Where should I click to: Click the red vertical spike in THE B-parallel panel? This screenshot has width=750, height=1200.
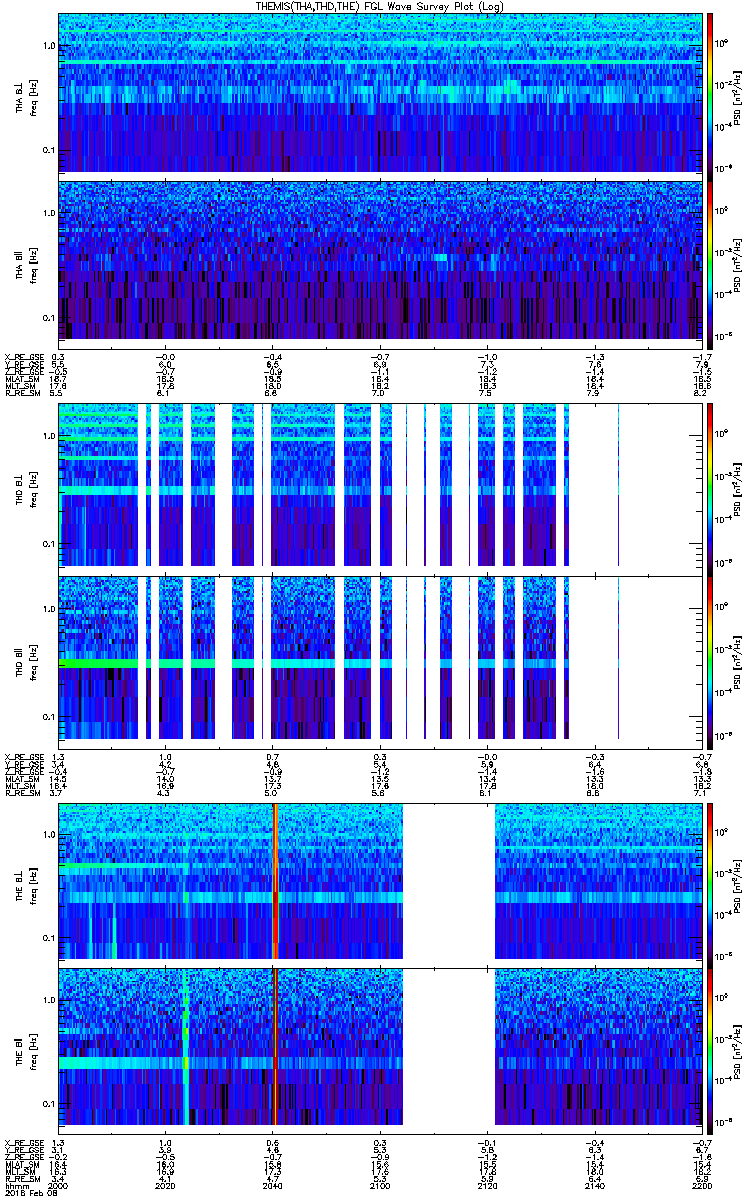(275, 1046)
